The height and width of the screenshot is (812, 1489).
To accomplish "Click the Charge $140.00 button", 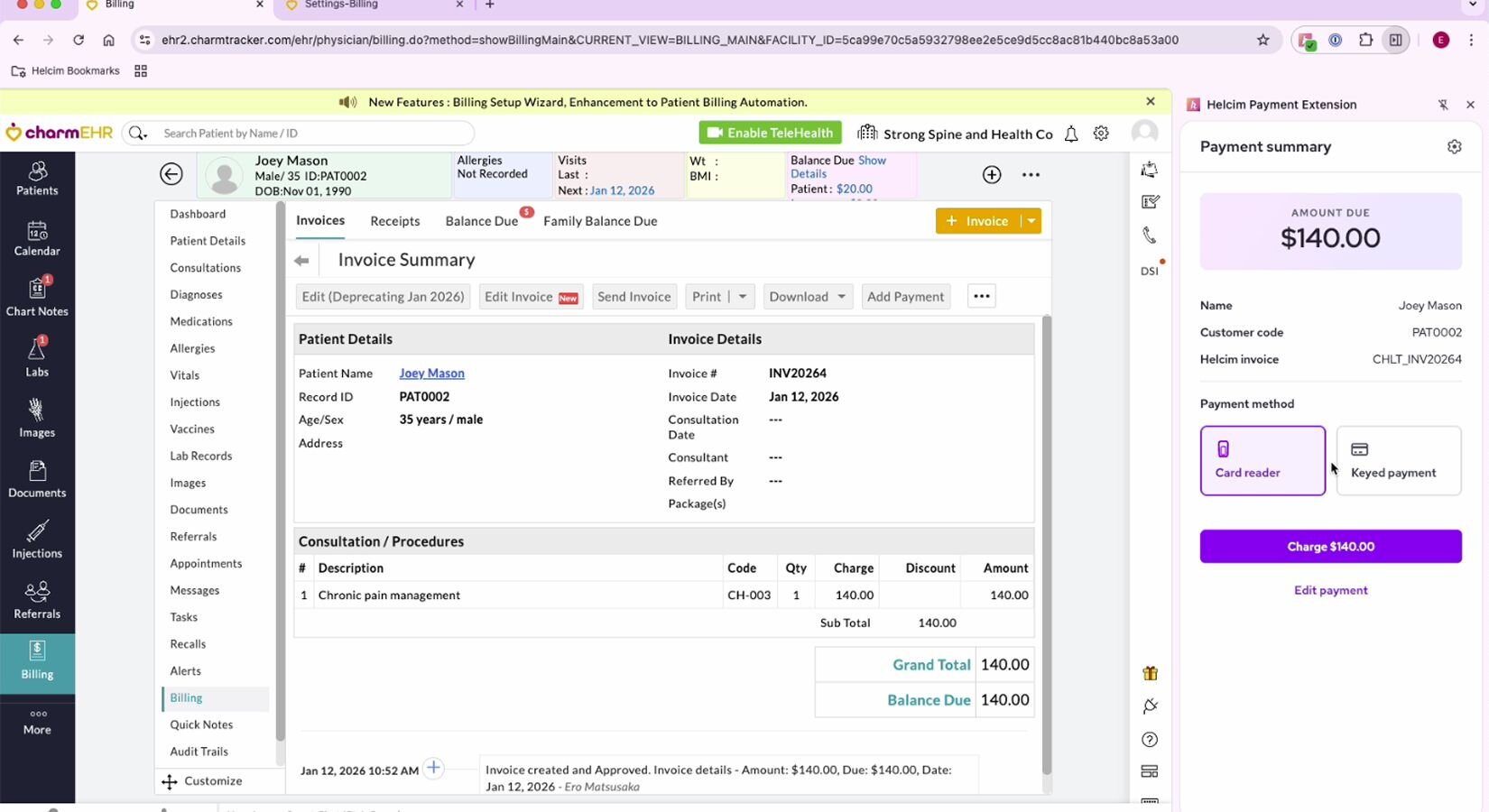I will tap(1330, 547).
